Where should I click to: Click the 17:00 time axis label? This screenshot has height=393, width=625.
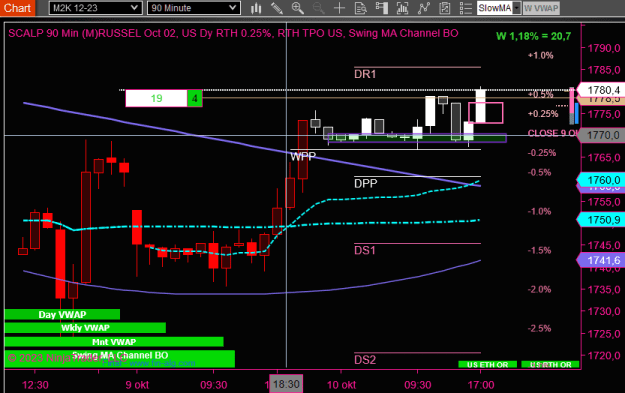[x=481, y=385]
